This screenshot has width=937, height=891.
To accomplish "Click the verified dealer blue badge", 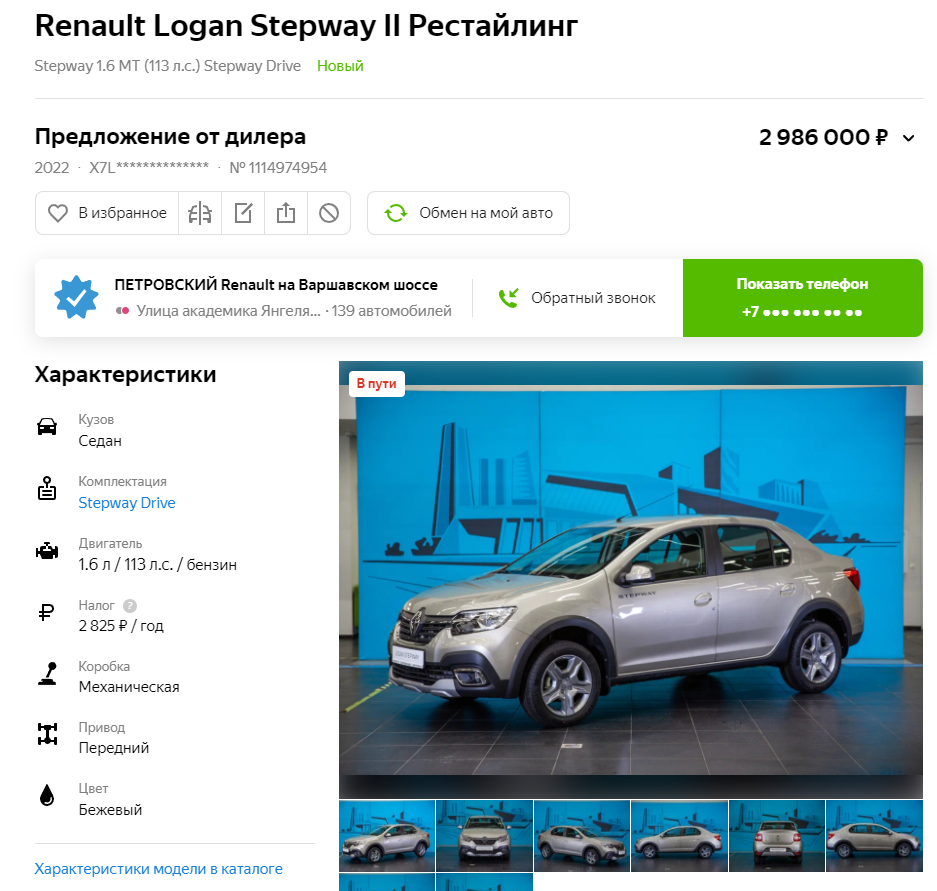I will click(x=76, y=297).
